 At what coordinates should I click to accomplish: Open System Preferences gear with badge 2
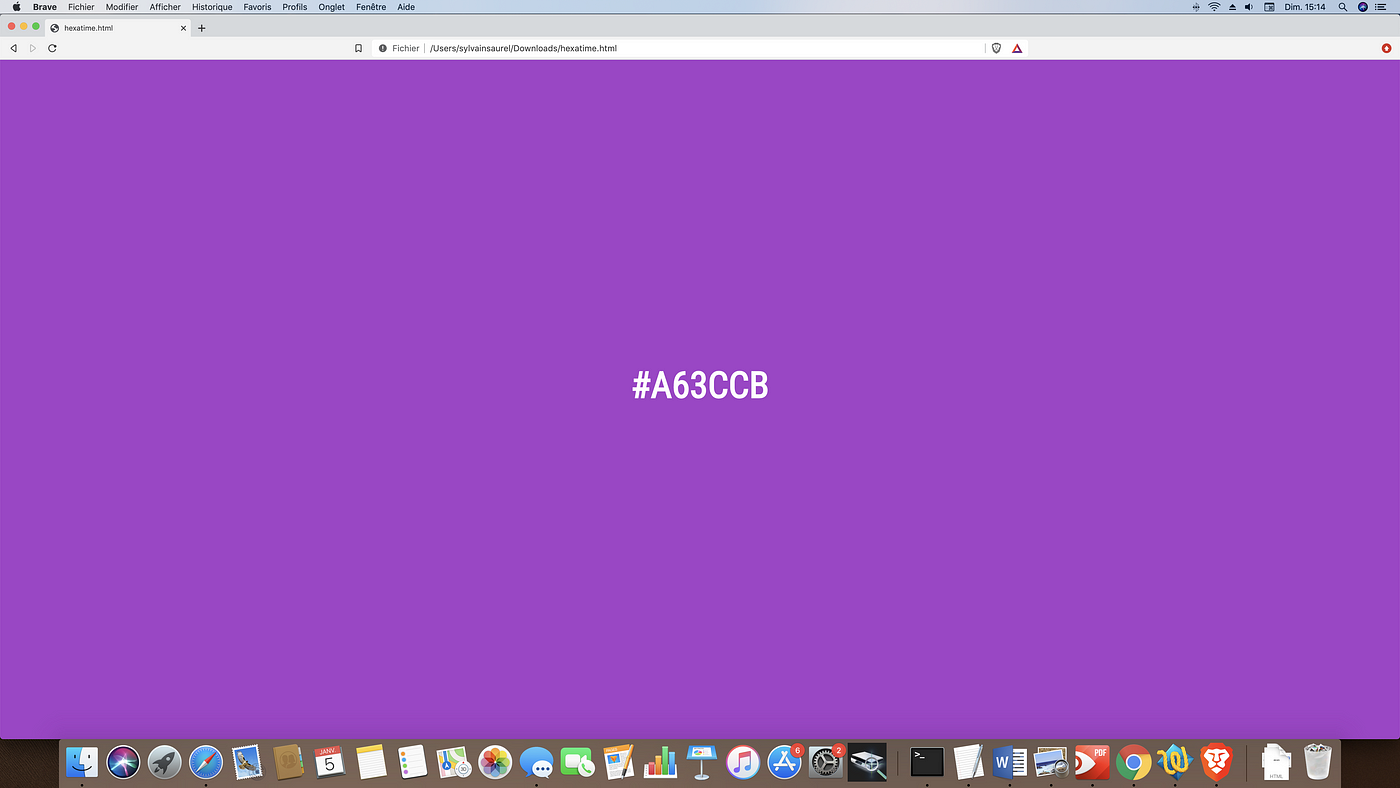[x=826, y=763]
